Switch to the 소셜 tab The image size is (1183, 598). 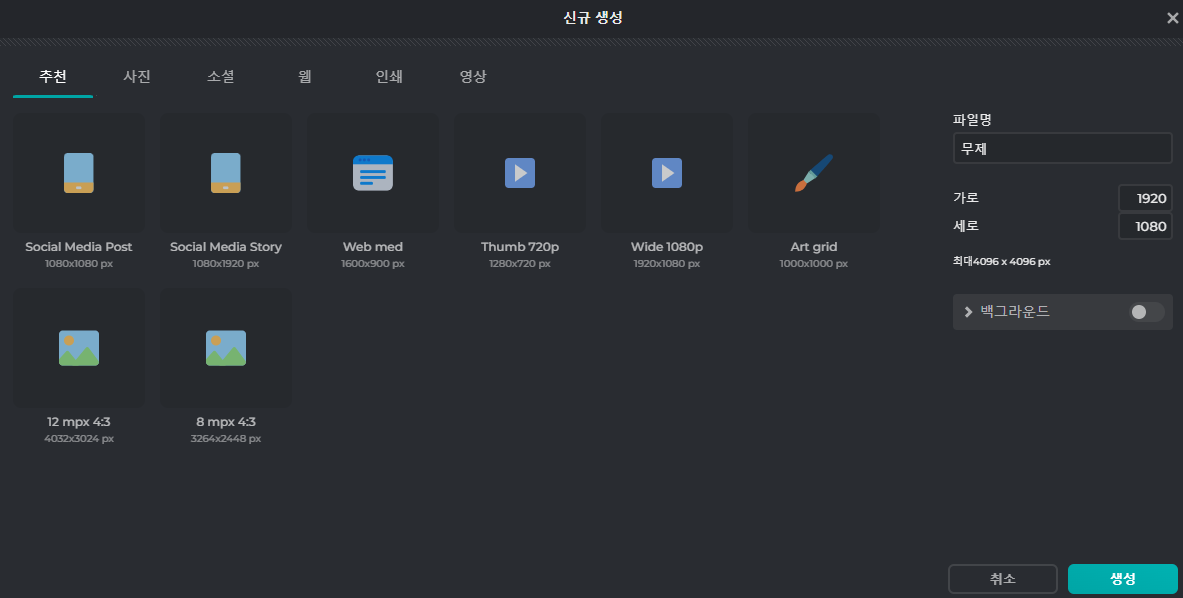click(x=220, y=76)
